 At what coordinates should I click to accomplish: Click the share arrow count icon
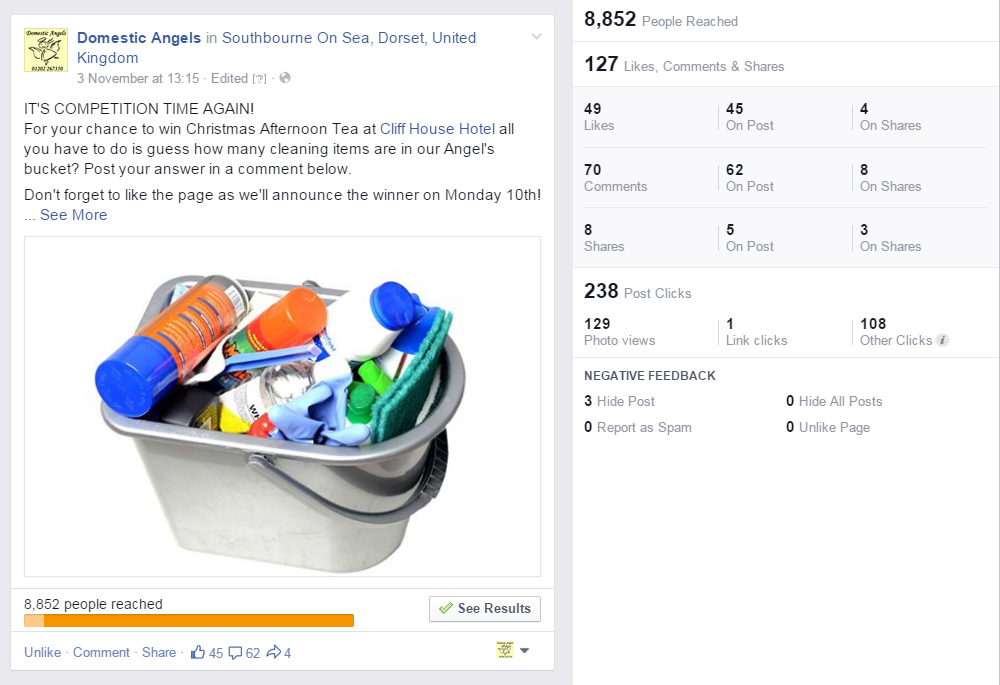coord(273,653)
